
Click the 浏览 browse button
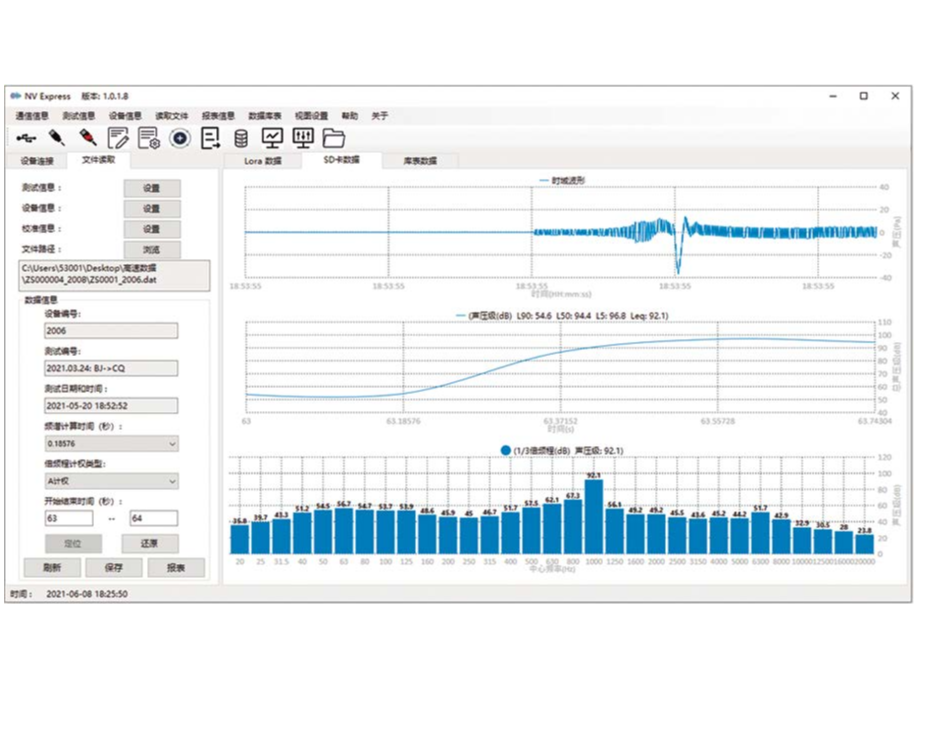[151, 250]
